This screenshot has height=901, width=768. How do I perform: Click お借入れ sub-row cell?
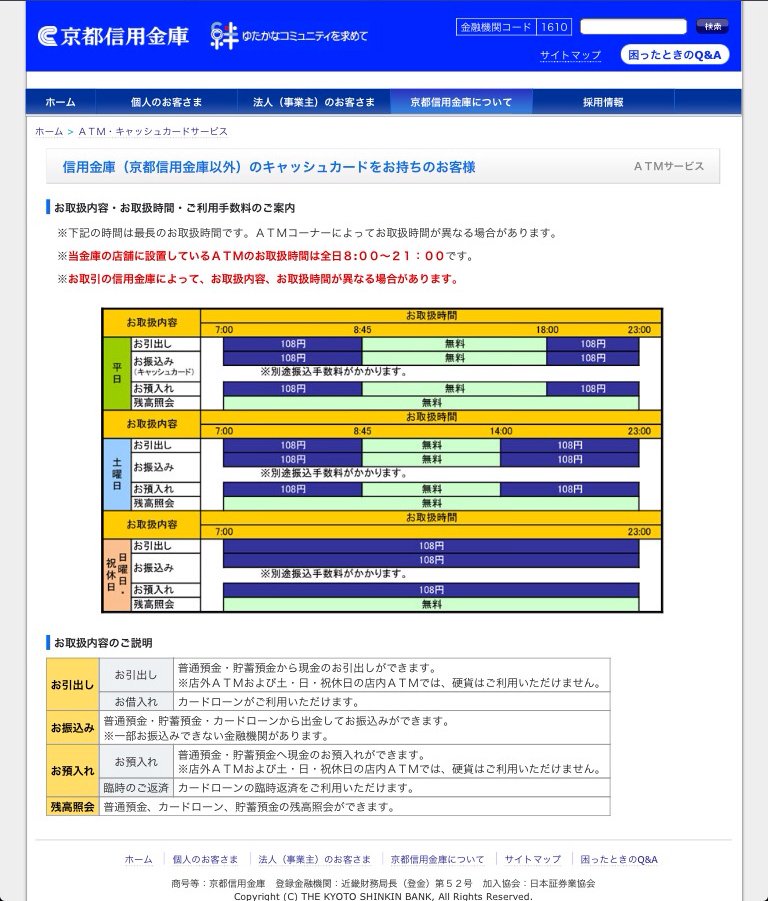(x=136, y=702)
